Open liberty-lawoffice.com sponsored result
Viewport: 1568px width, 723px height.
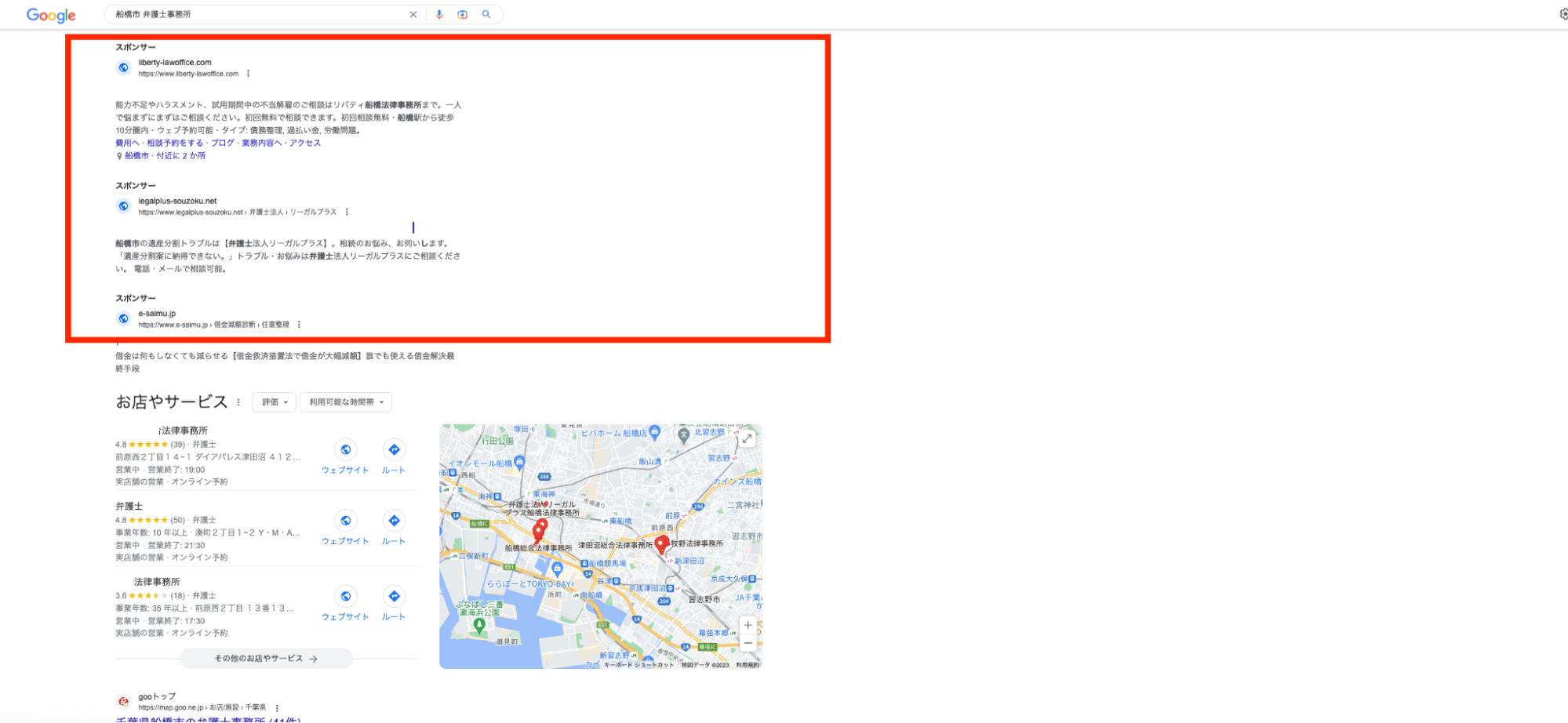point(175,63)
